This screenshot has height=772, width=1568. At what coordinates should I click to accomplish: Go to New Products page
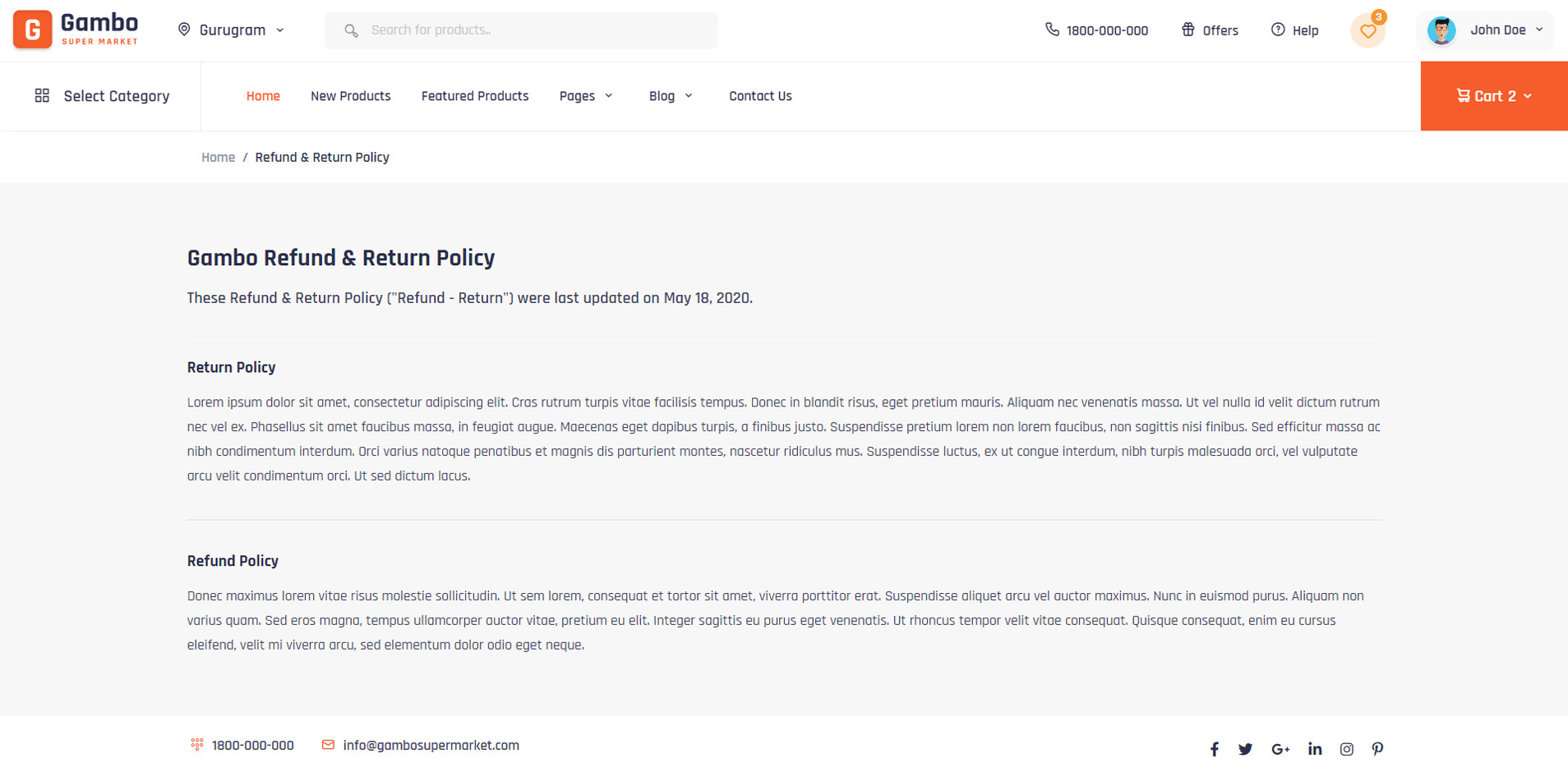(x=350, y=96)
